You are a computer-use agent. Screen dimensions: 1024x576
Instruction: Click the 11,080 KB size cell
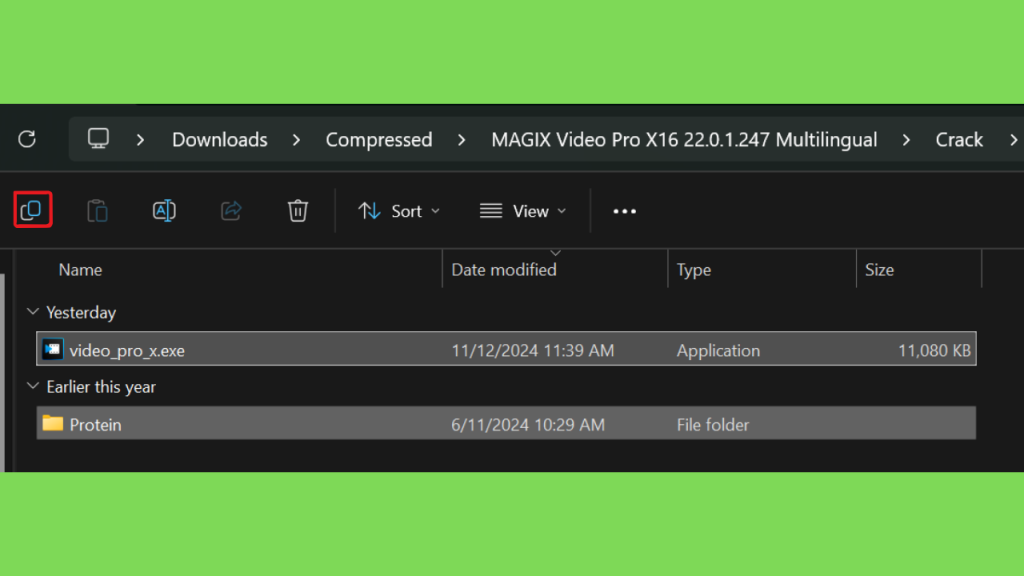(x=934, y=351)
